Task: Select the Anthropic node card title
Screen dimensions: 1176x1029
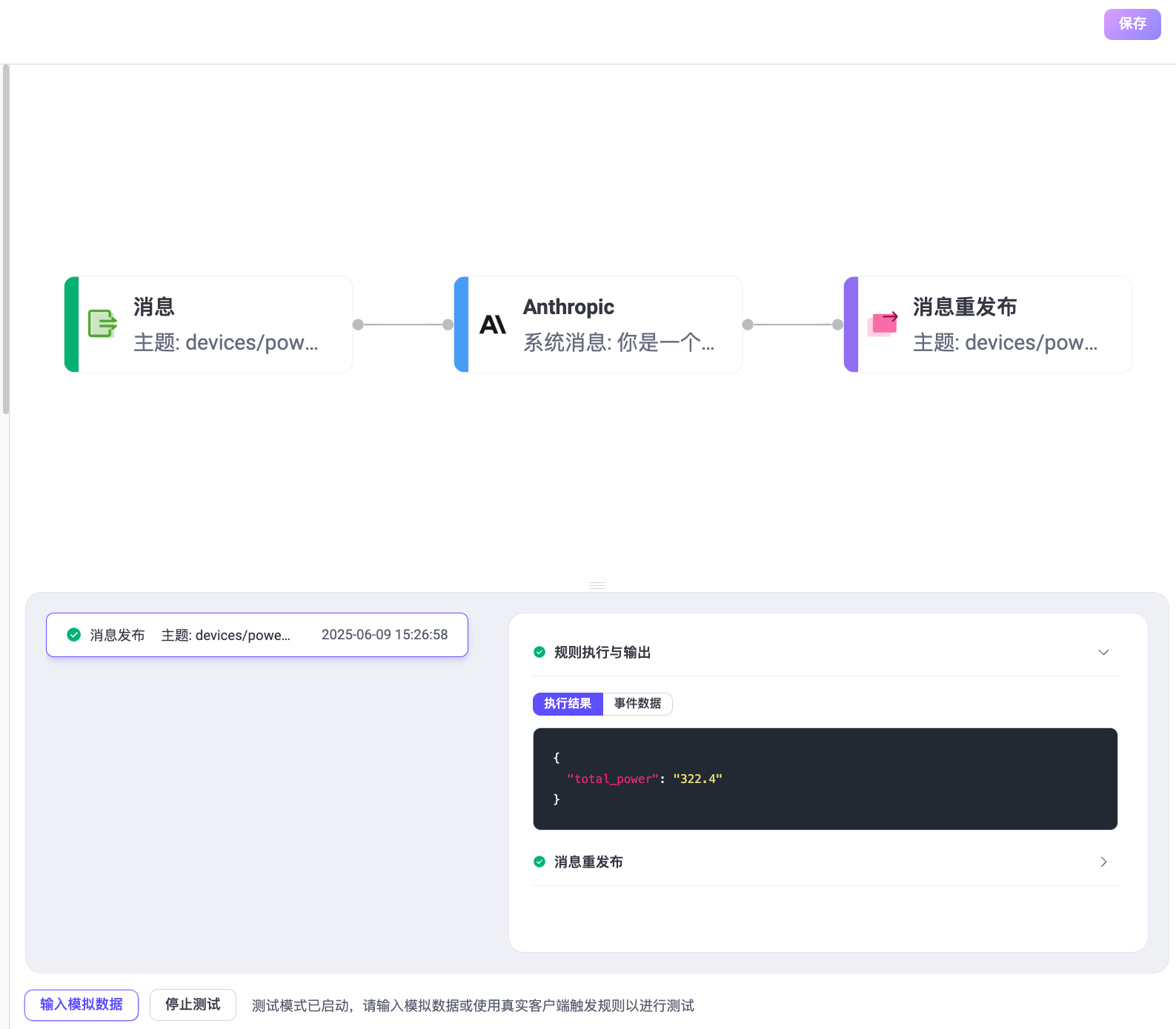Action: tap(568, 307)
